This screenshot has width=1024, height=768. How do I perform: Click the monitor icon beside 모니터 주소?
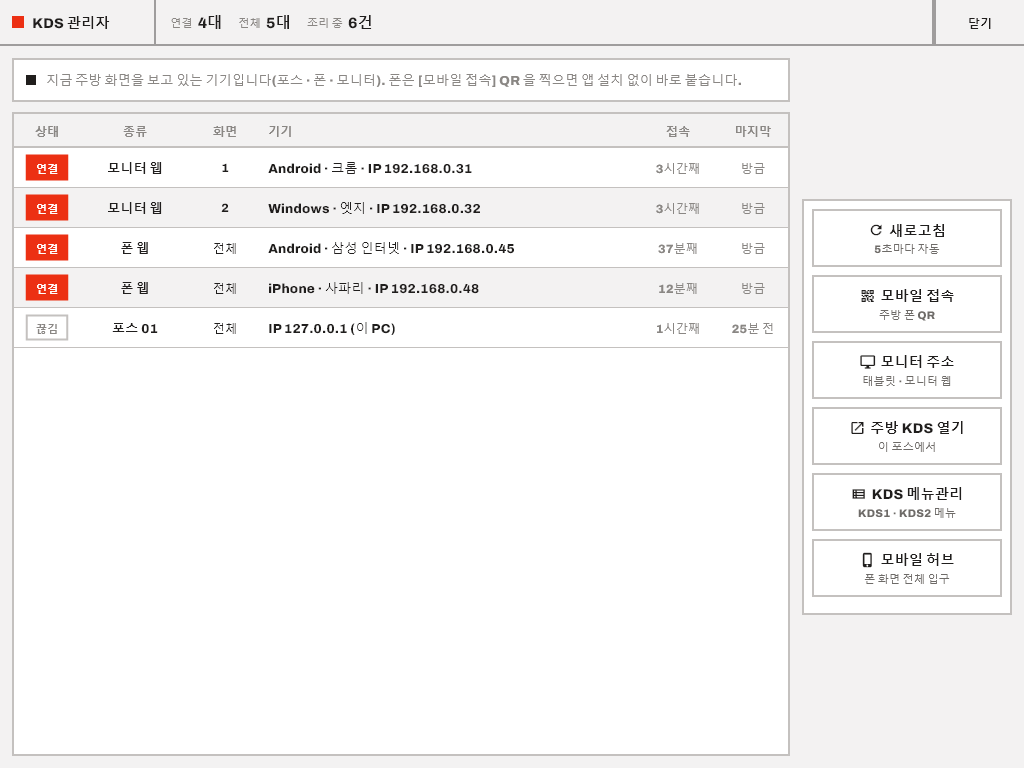tap(867, 362)
